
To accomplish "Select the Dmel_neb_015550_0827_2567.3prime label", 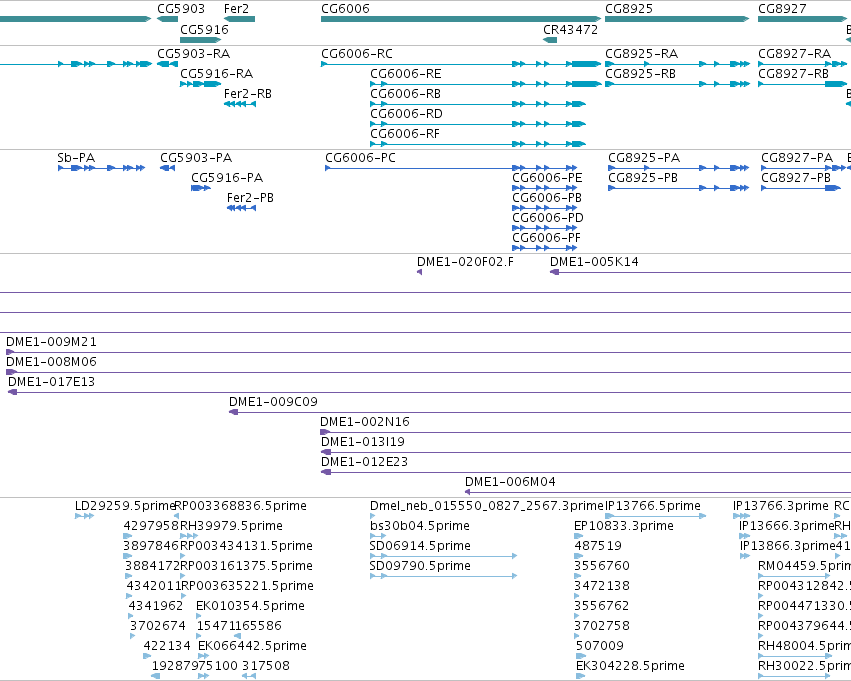I will click(487, 506).
